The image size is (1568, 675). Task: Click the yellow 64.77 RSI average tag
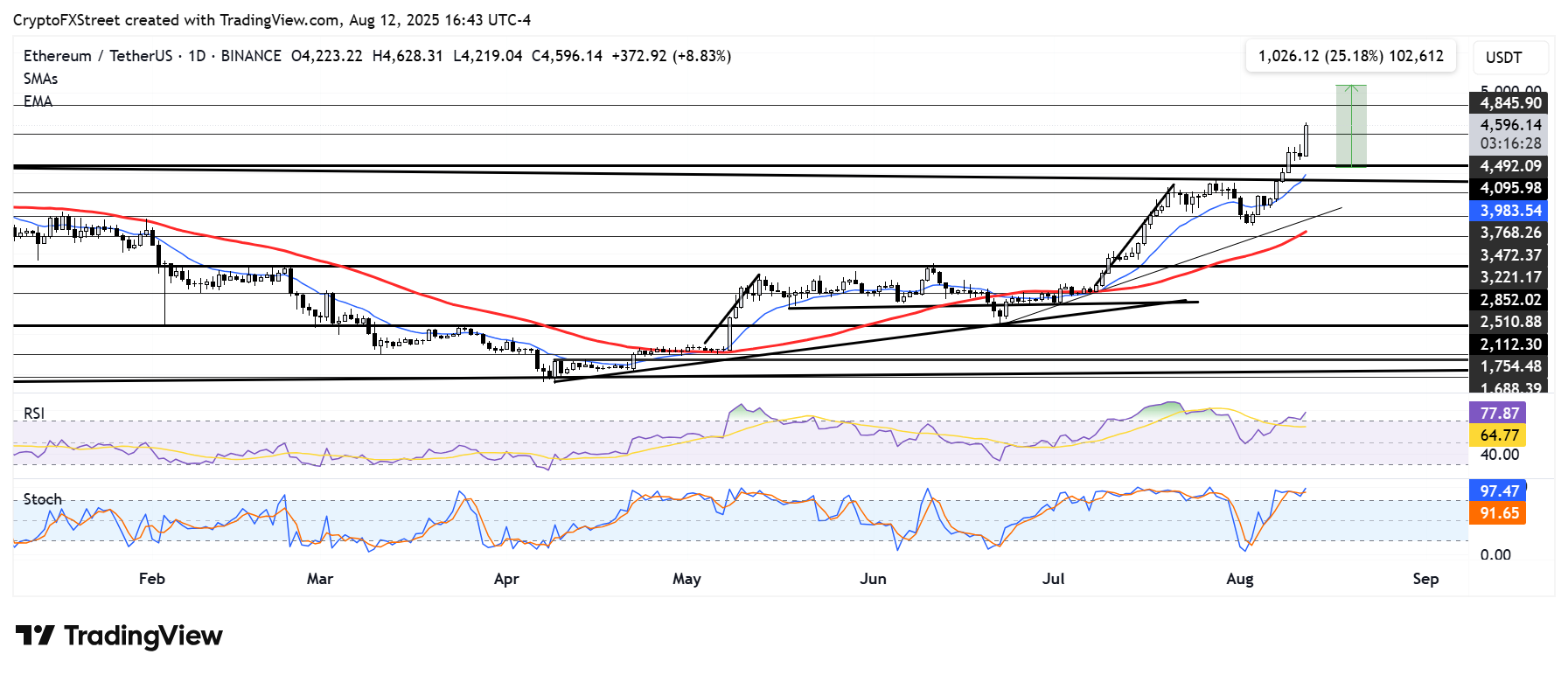(x=1499, y=435)
